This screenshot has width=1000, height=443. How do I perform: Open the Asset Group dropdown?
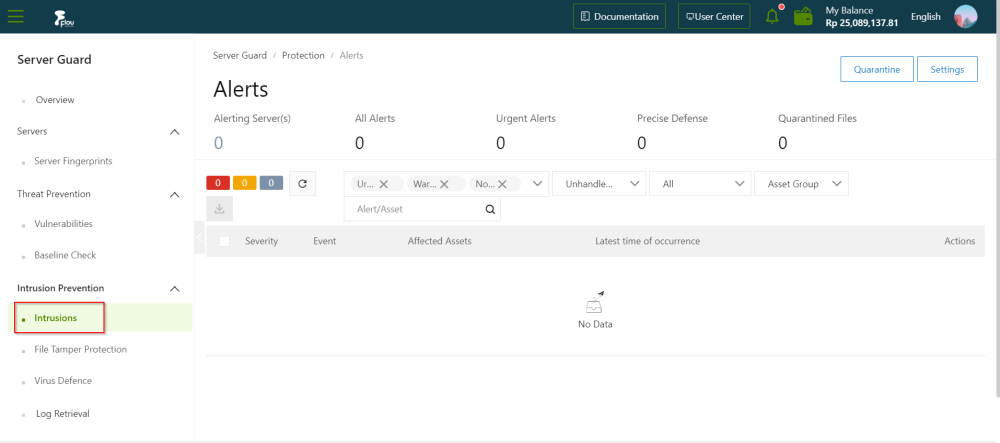point(802,184)
